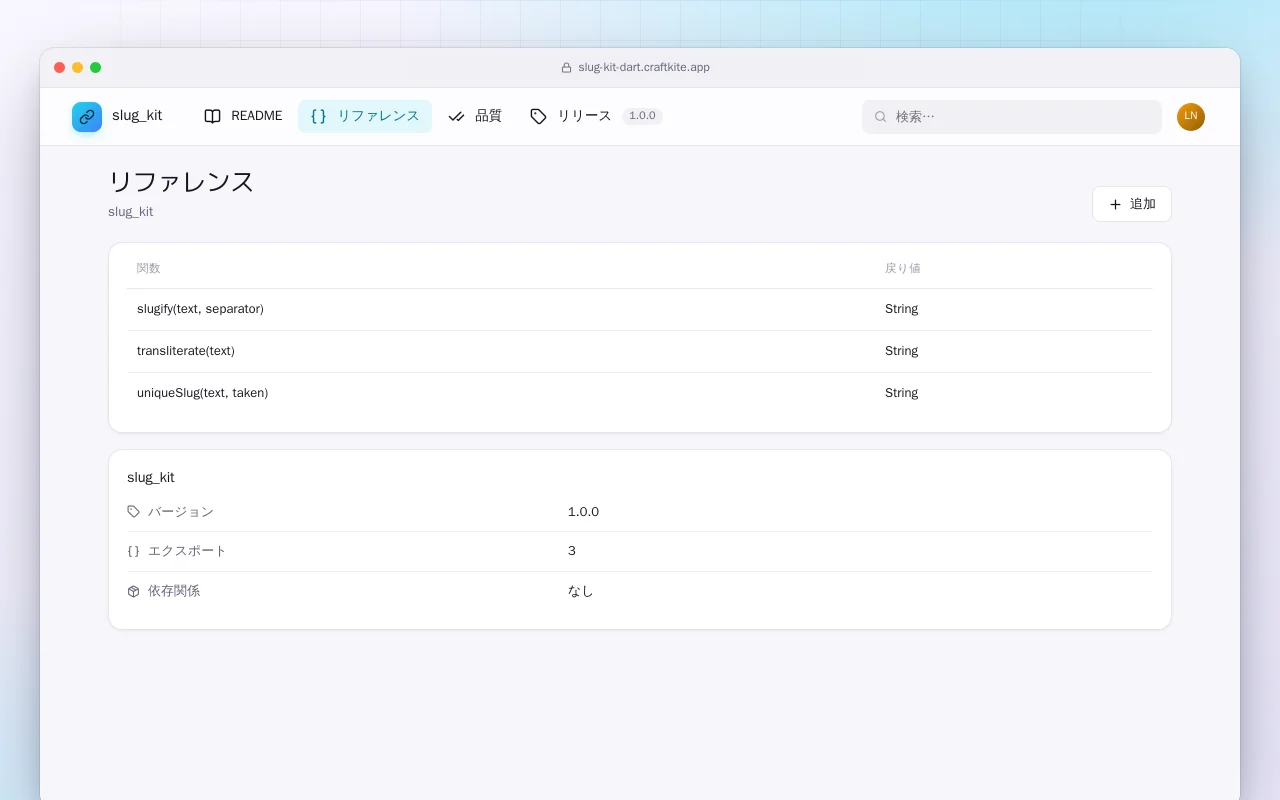The image size is (1280, 800).
Task: Click the curly braces reference icon
Action: point(318,116)
